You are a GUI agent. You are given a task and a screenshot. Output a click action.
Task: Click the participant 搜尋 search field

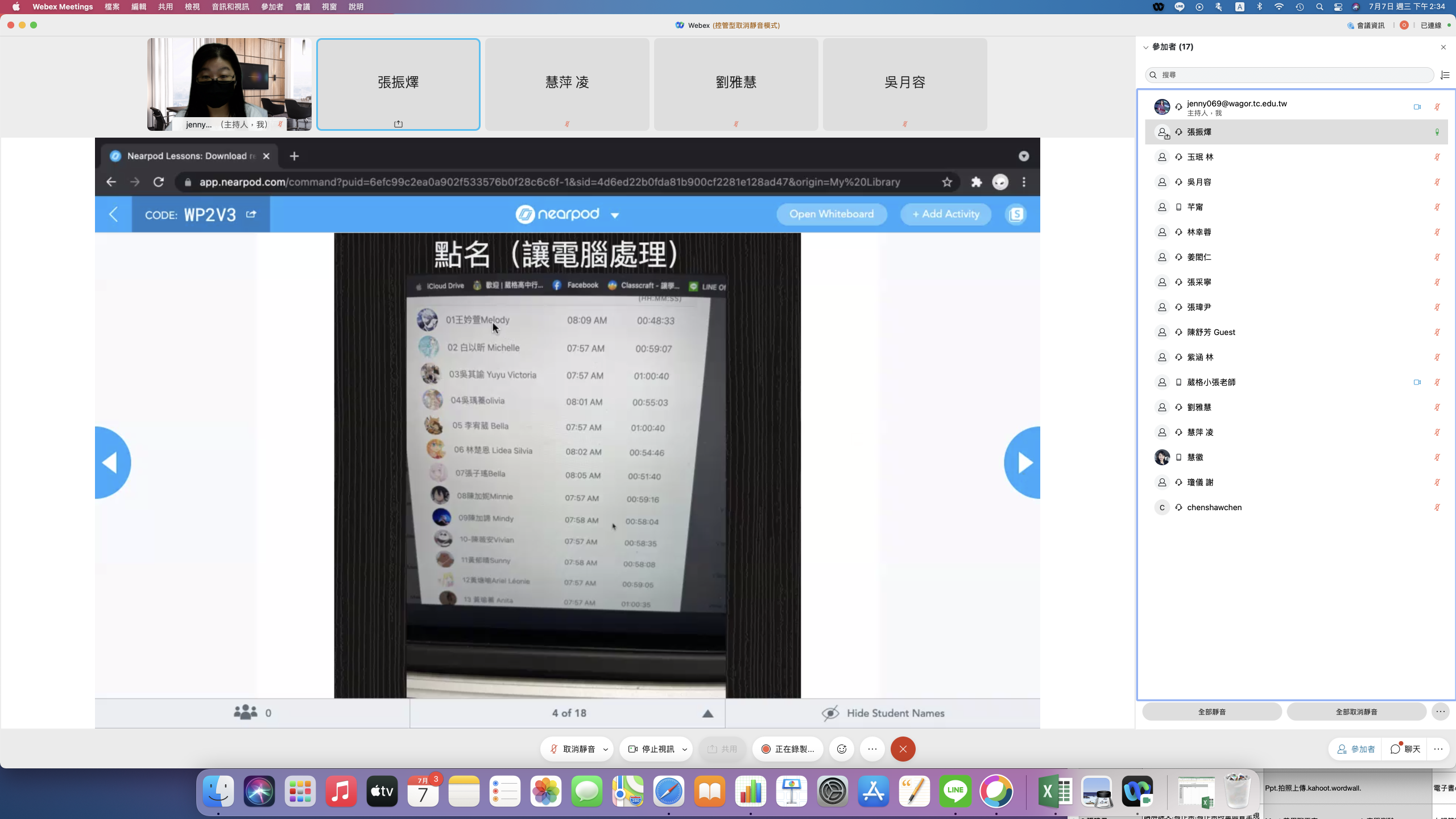click(1290, 75)
